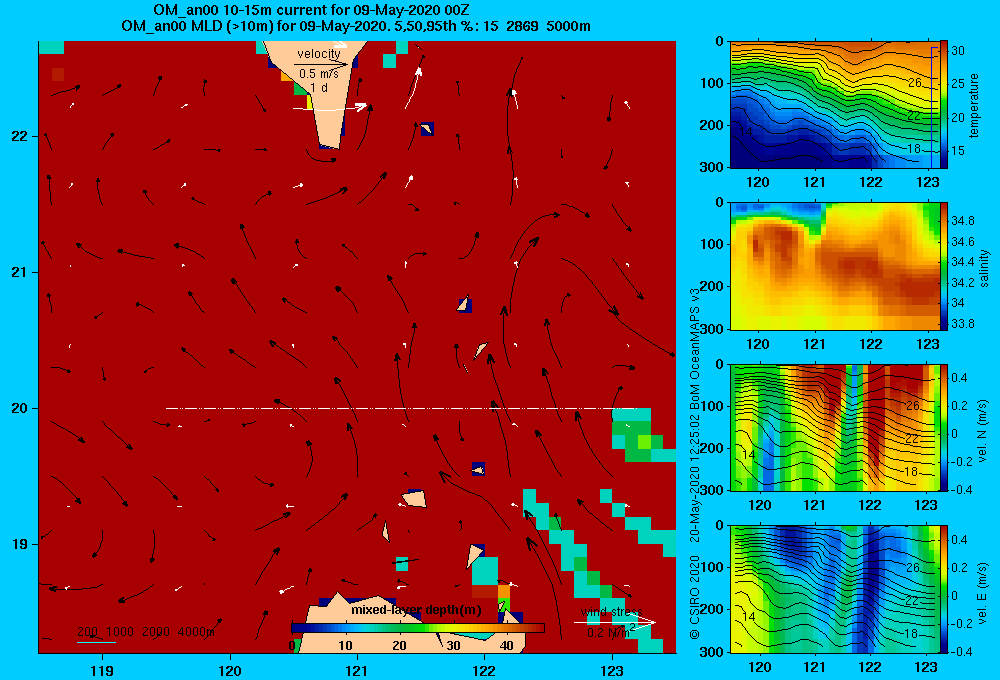Click the 34.8 tick on salinity scale
Screen dimensions: 1000x680
click(x=962, y=221)
